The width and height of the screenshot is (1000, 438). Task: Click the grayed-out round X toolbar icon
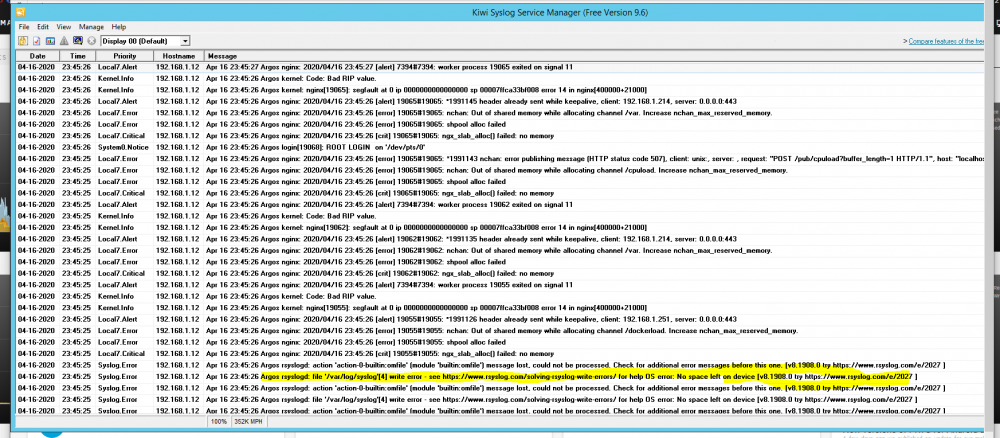coord(91,41)
